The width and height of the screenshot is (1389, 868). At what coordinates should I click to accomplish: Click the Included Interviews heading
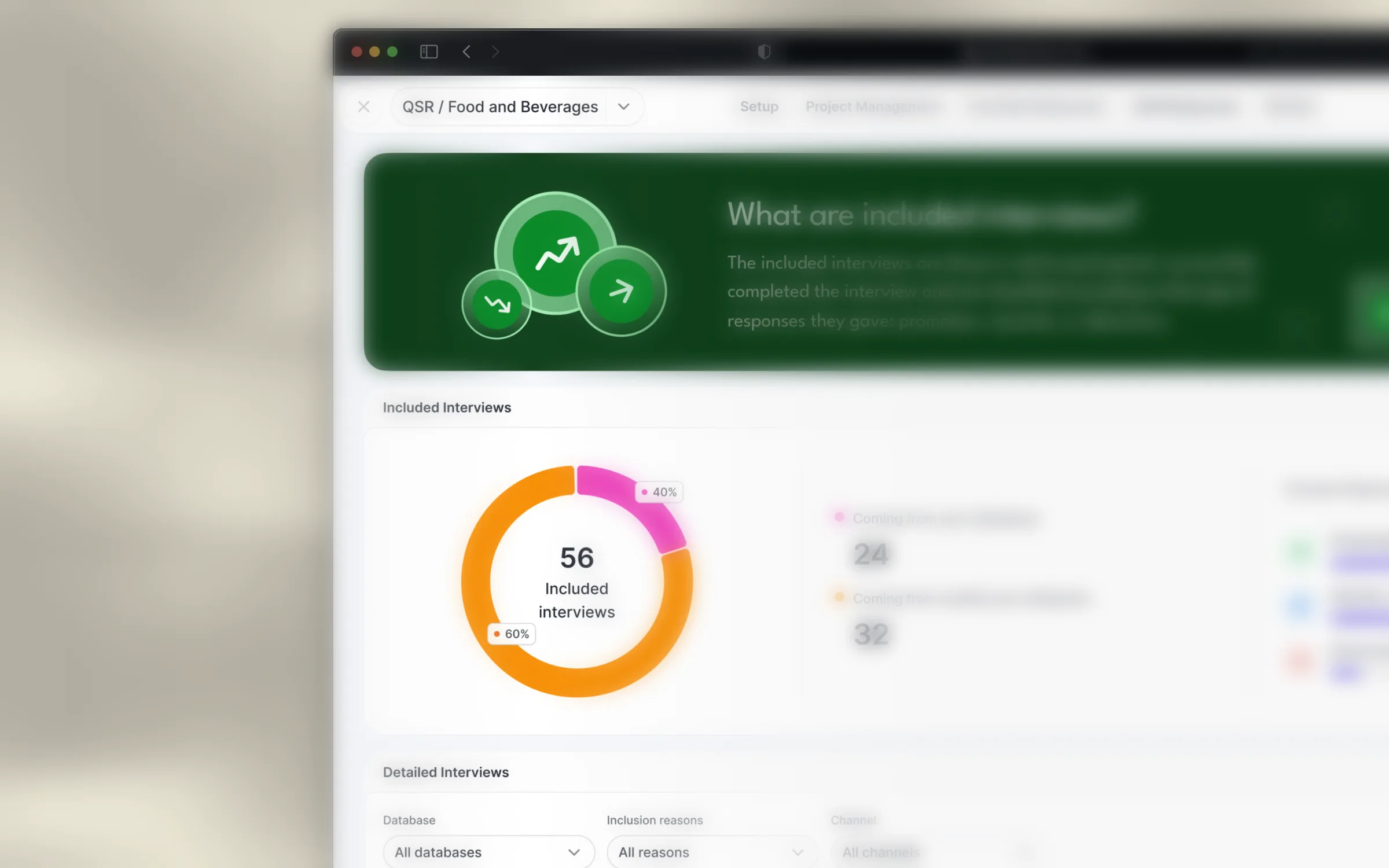click(x=447, y=407)
